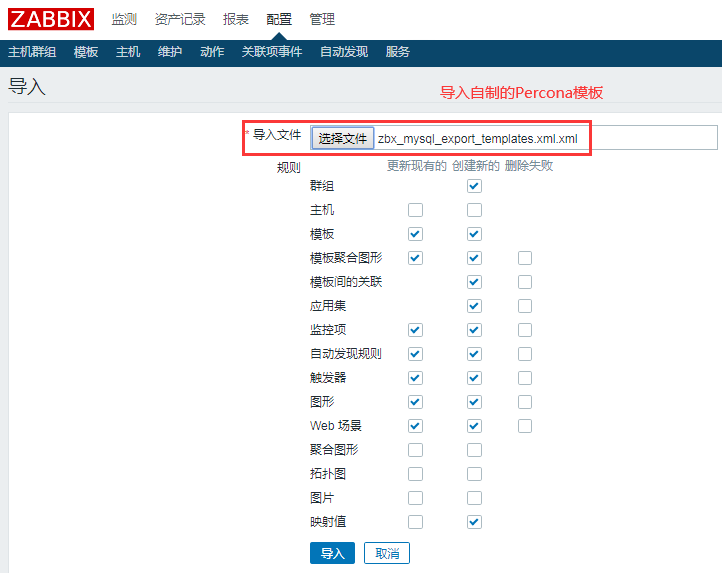Check 删除失败 for 触发器
The image size is (722, 573).
click(x=525, y=378)
